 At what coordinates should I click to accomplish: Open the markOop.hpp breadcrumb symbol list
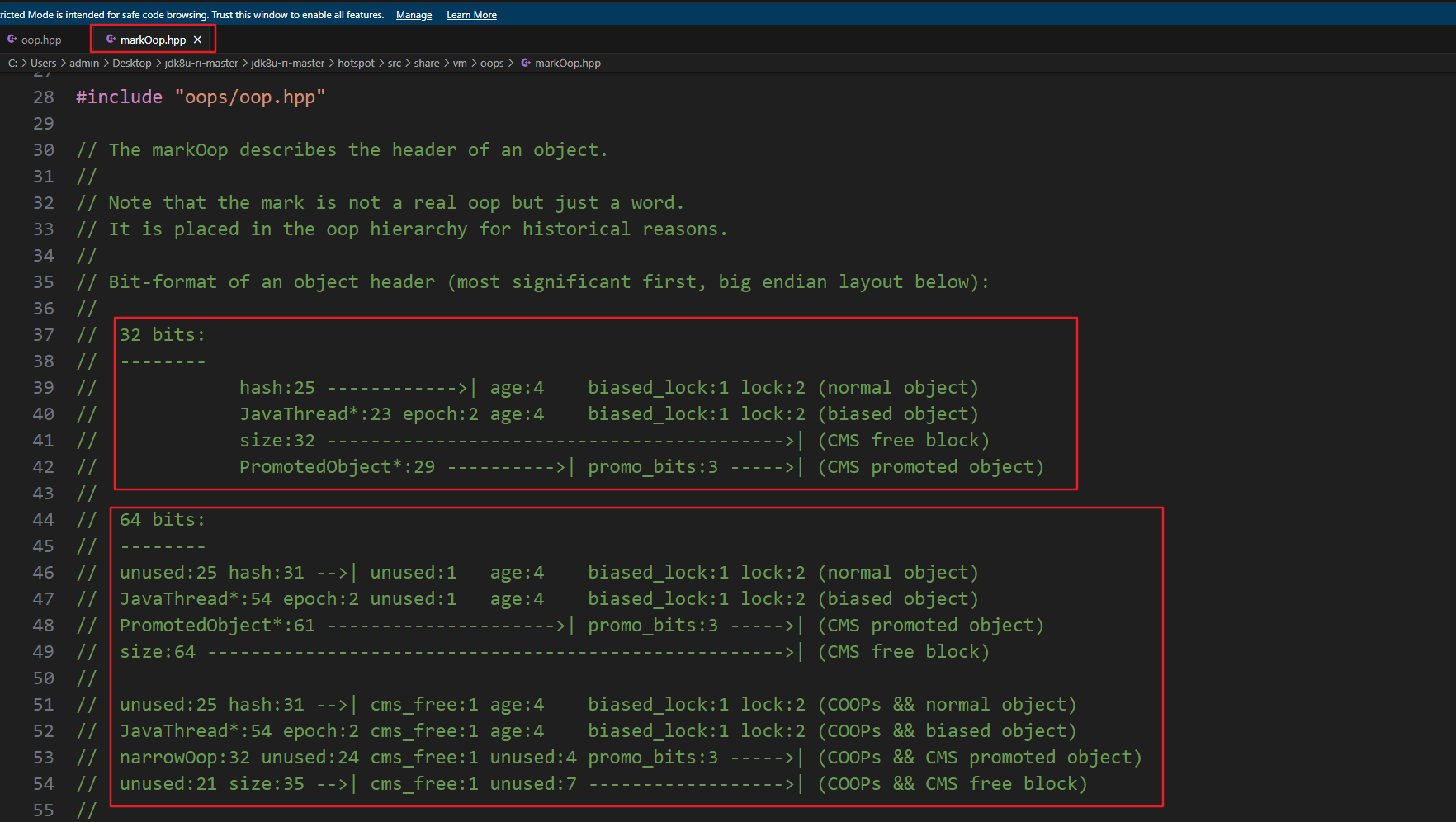click(x=567, y=63)
